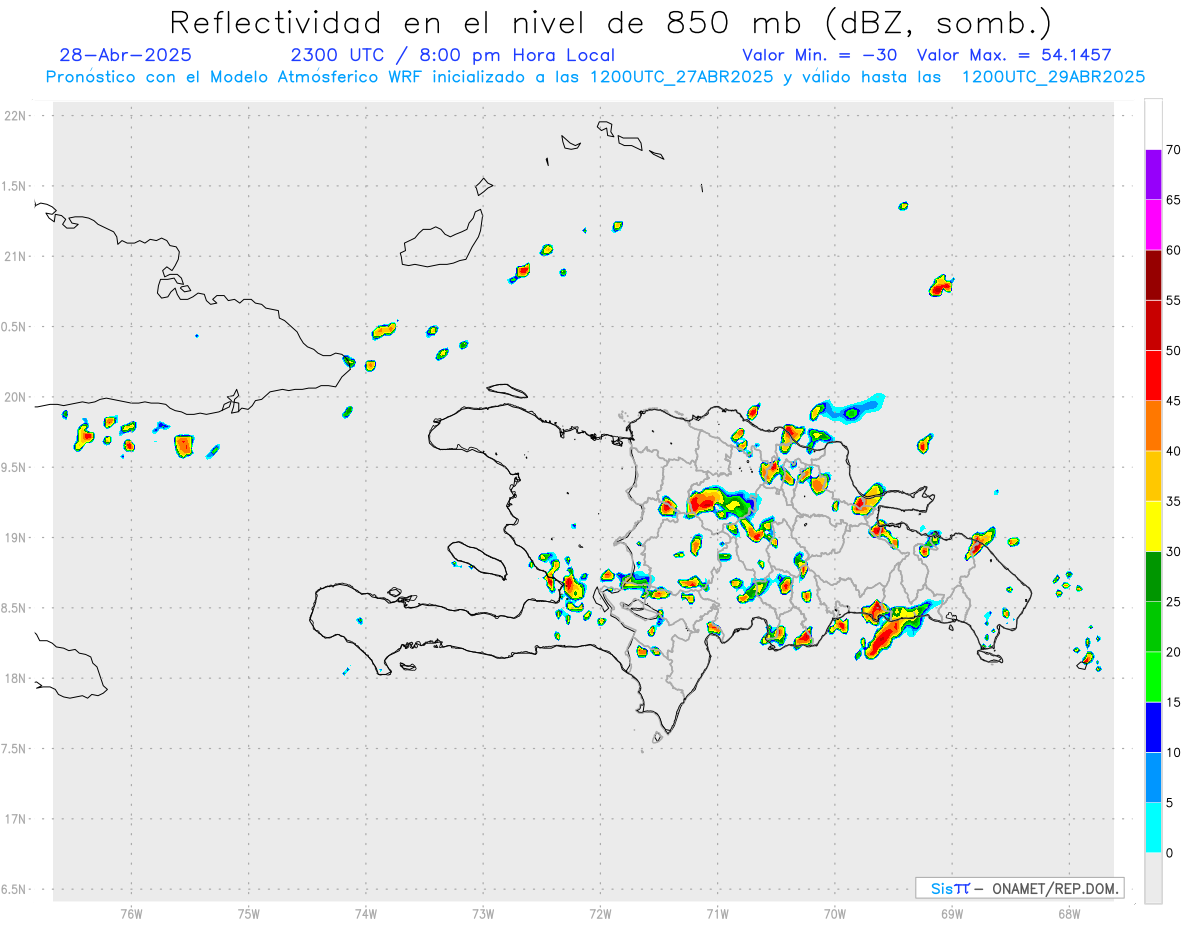This screenshot has width=1200, height=927.
Task: Click the colorbar value label '55'
Action: [1174, 300]
